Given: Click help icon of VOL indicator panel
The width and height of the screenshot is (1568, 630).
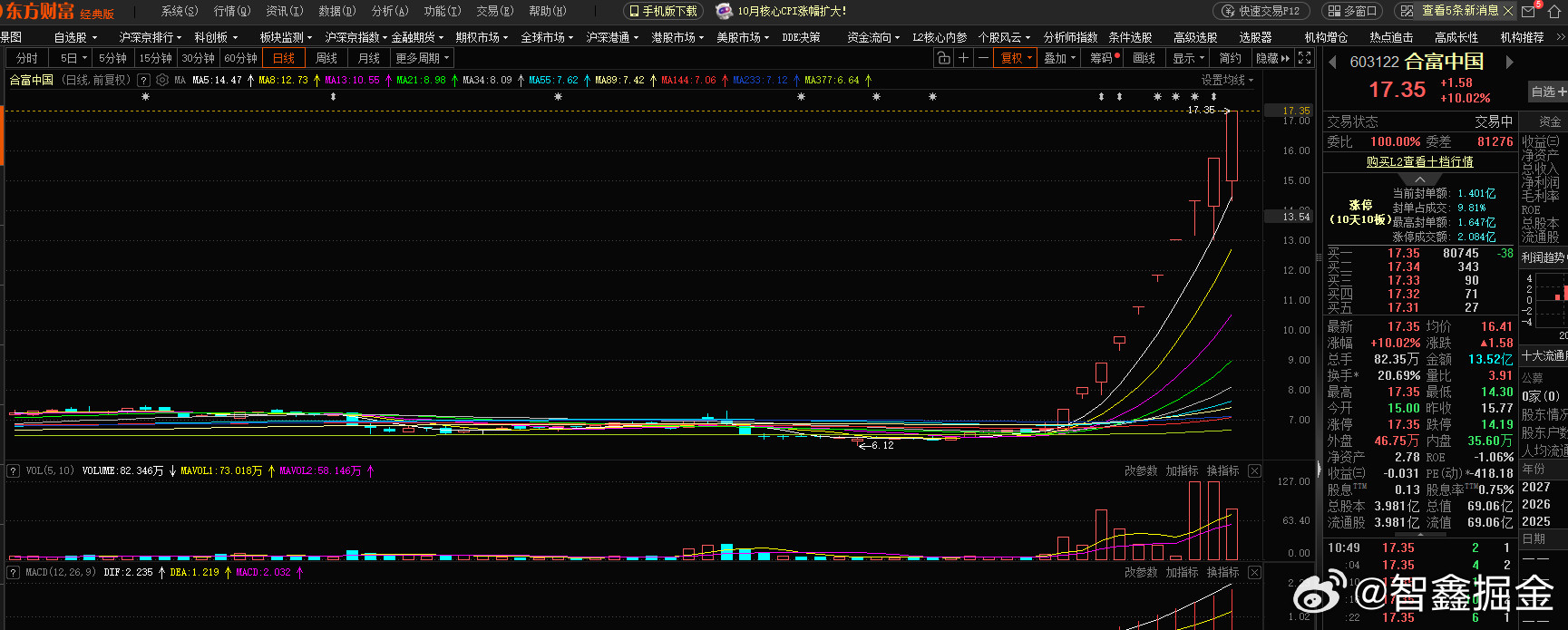Looking at the screenshot, I should 14,470.
